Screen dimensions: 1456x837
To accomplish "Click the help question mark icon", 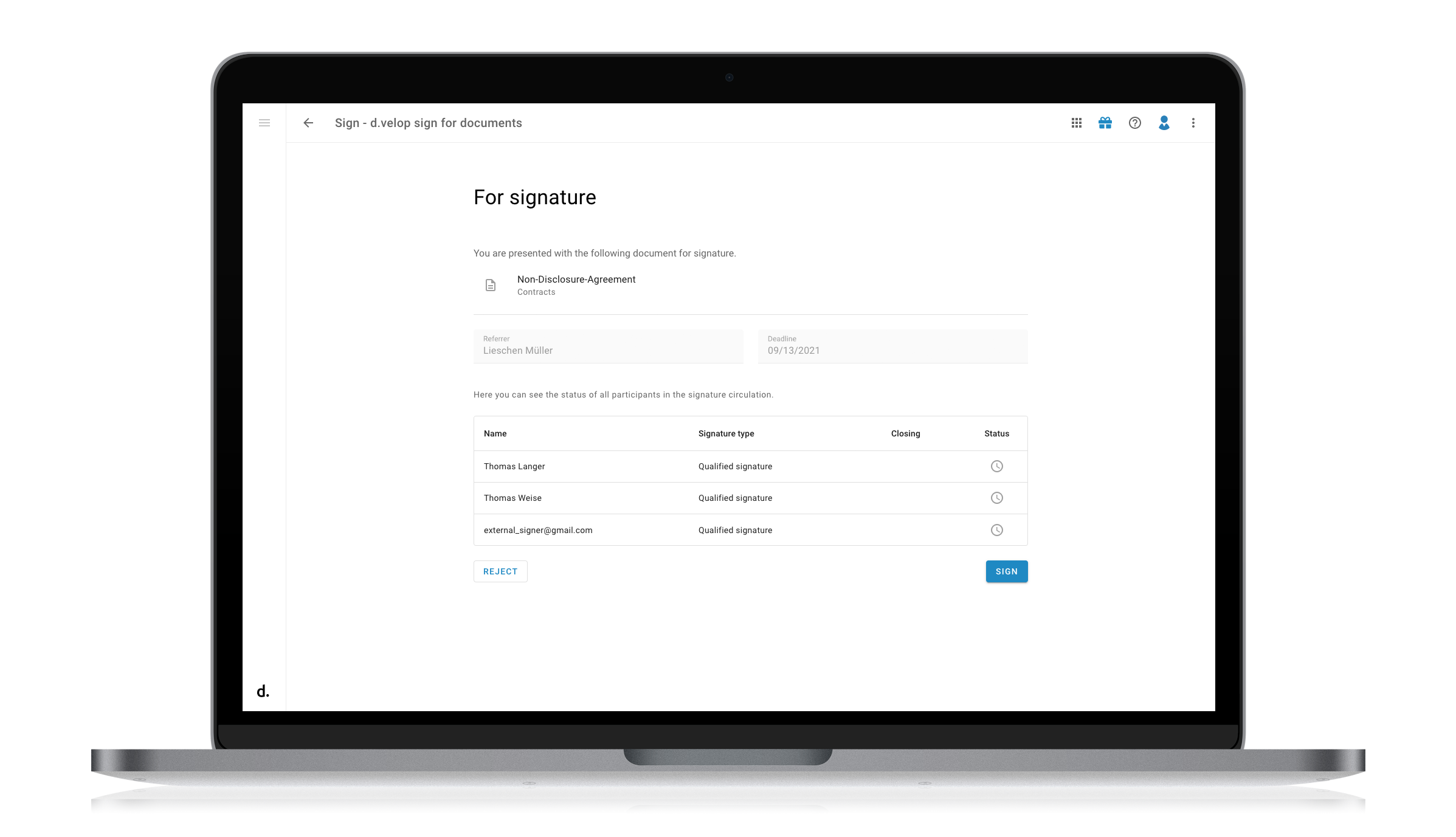I will coord(1135,122).
